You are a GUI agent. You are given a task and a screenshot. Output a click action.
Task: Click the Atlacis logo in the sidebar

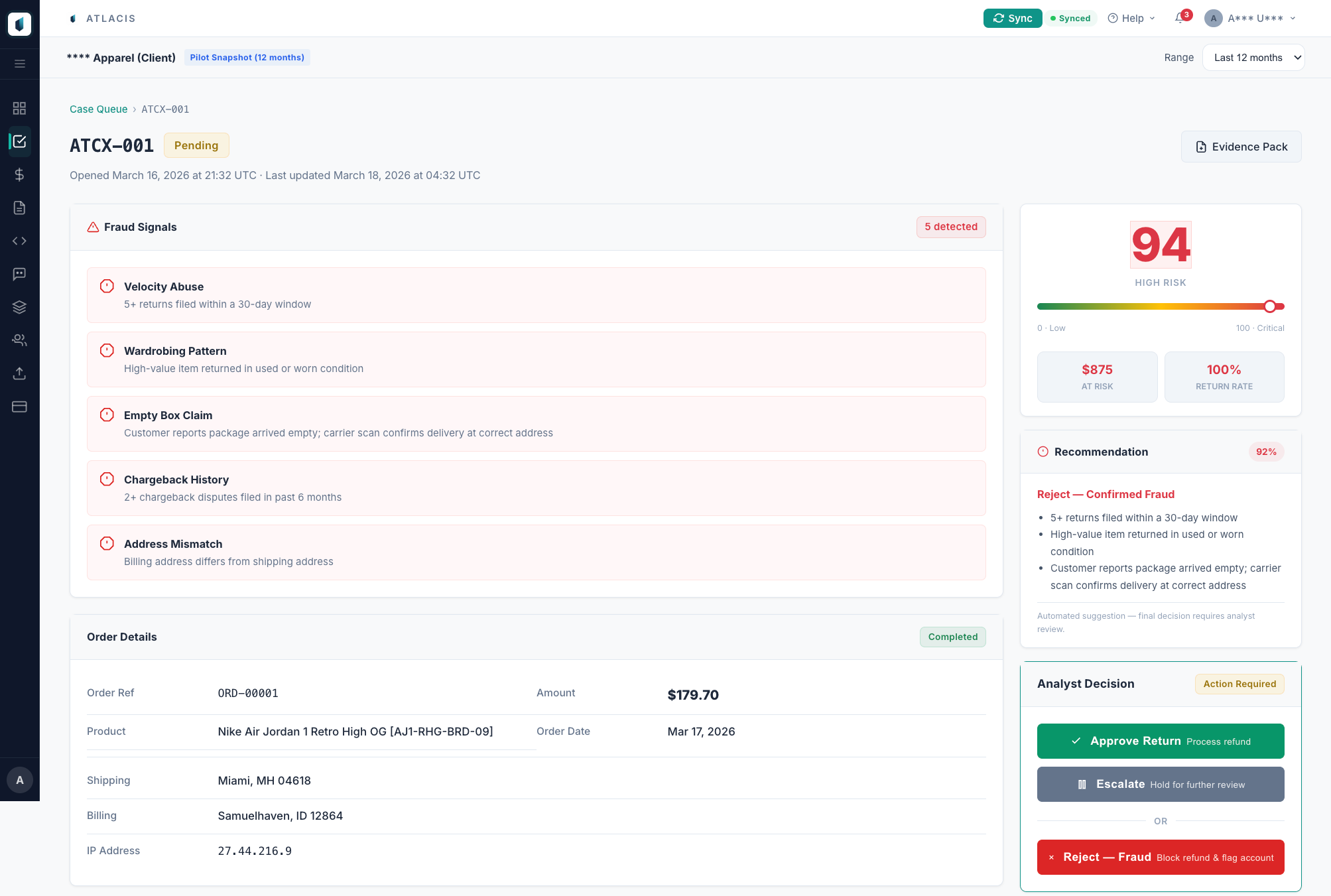(19, 24)
